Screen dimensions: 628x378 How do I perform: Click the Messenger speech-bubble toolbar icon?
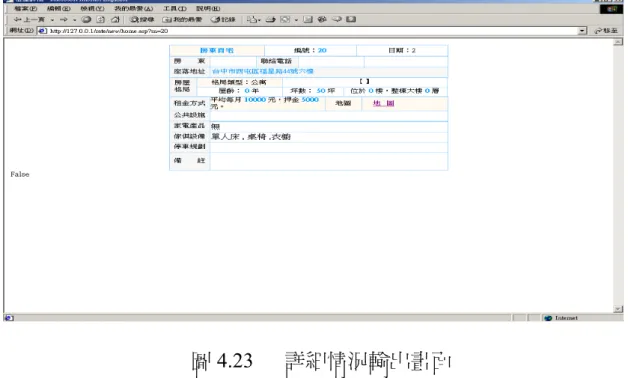(337, 19)
